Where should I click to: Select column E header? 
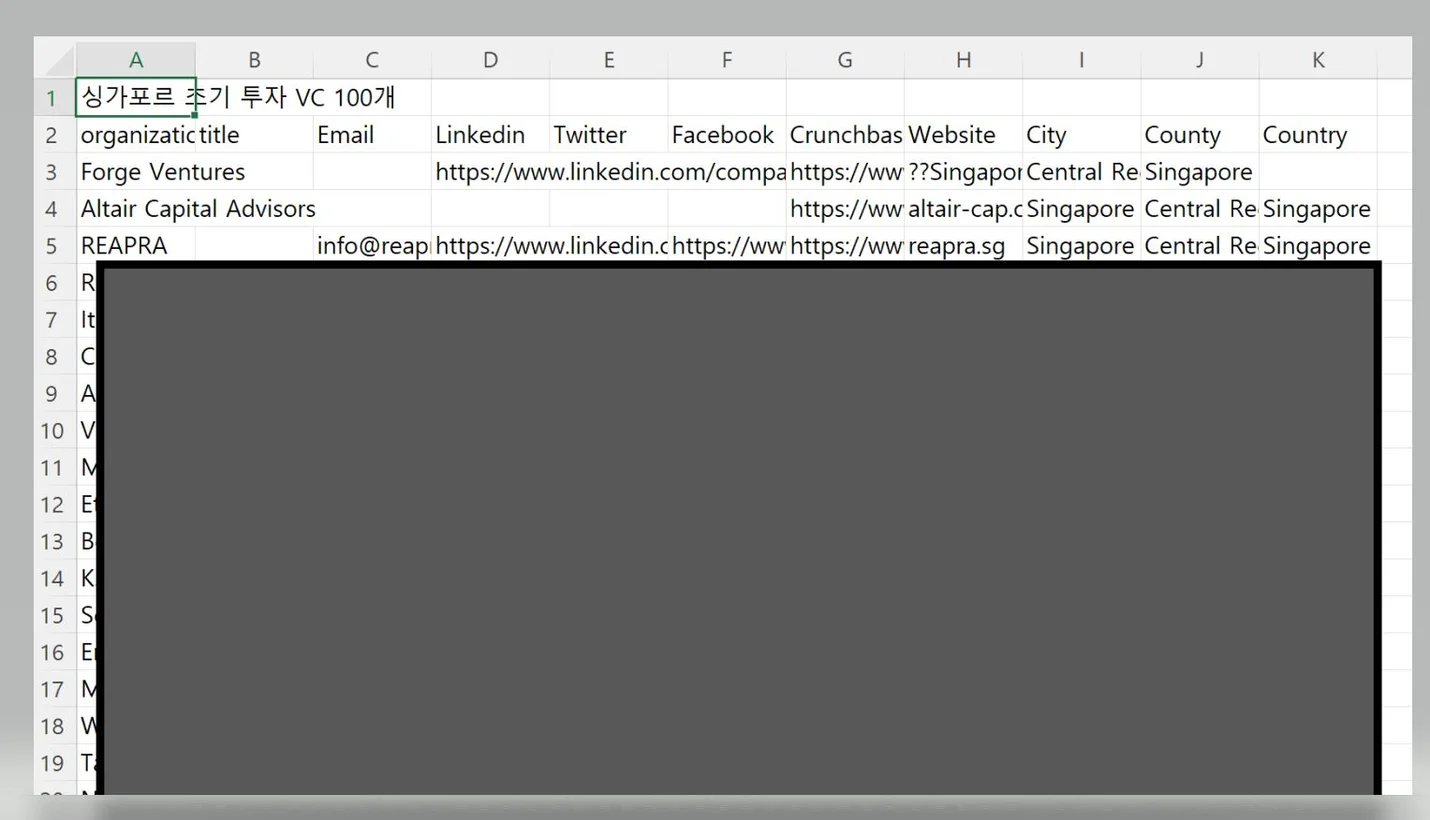608,60
